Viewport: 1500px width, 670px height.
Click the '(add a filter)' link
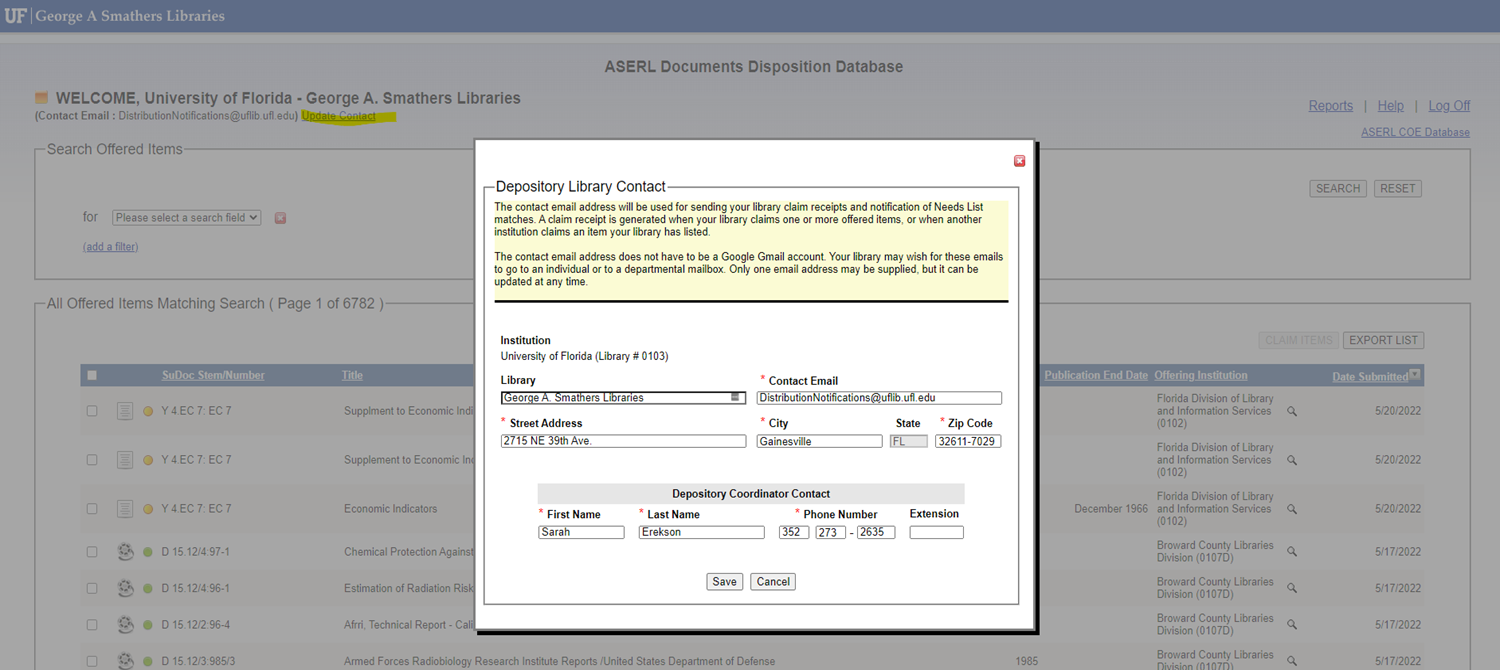click(x=110, y=247)
